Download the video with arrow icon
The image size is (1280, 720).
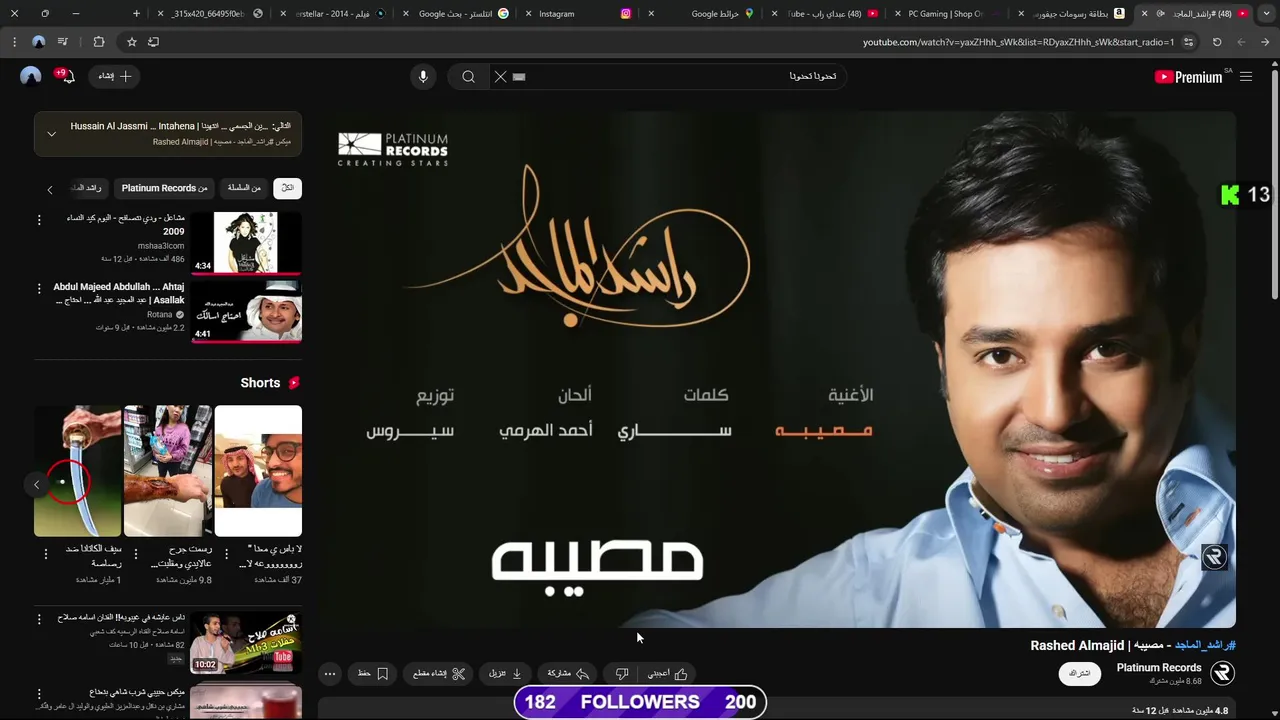click(x=505, y=674)
